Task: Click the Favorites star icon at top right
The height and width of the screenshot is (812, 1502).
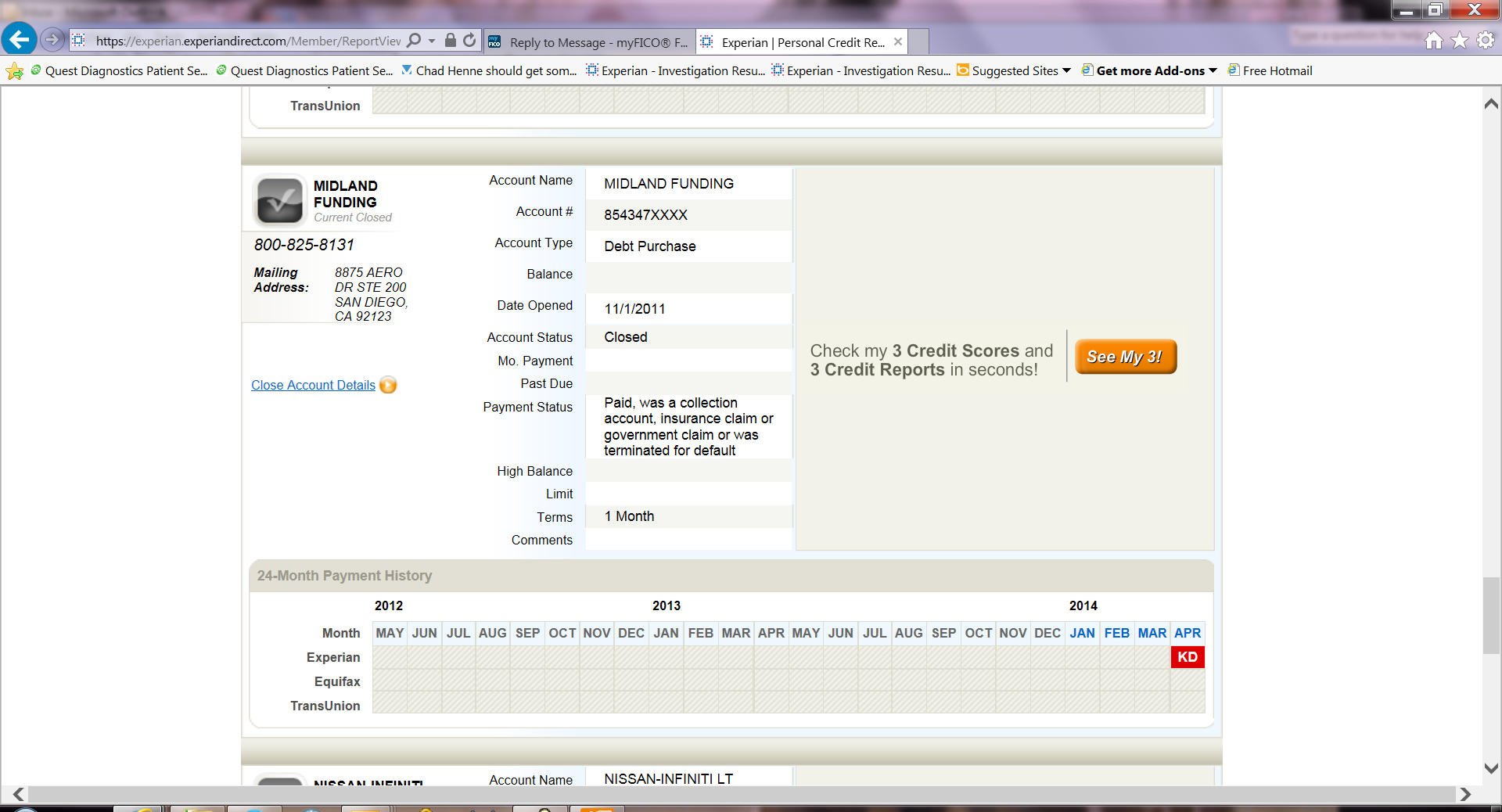Action: (x=1460, y=41)
